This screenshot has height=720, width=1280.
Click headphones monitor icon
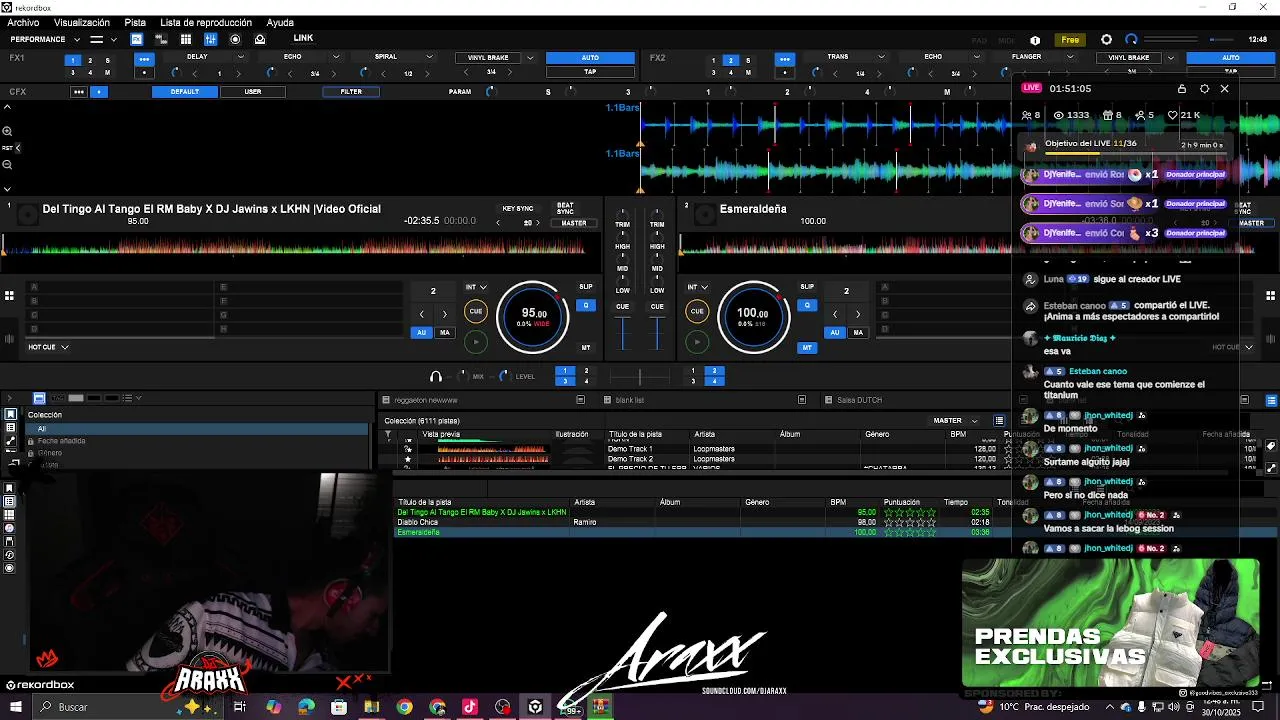click(435, 377)
